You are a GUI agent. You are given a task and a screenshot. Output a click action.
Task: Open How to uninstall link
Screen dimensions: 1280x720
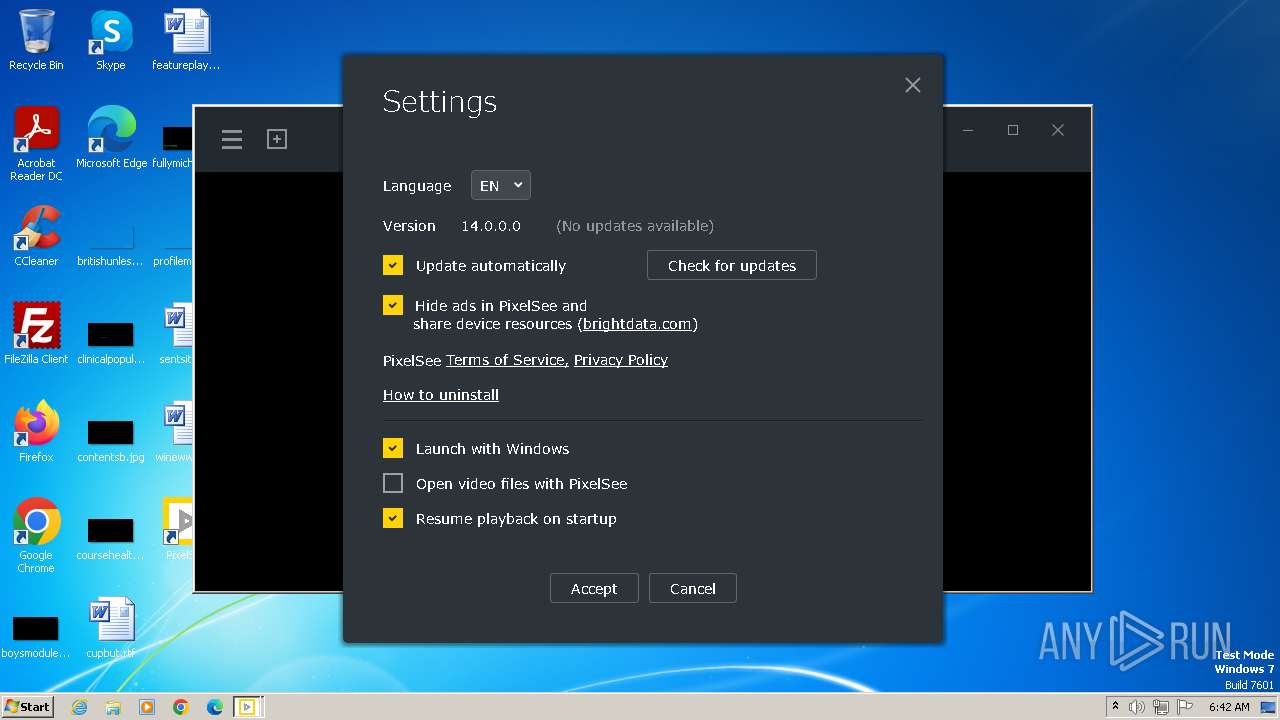441,395
